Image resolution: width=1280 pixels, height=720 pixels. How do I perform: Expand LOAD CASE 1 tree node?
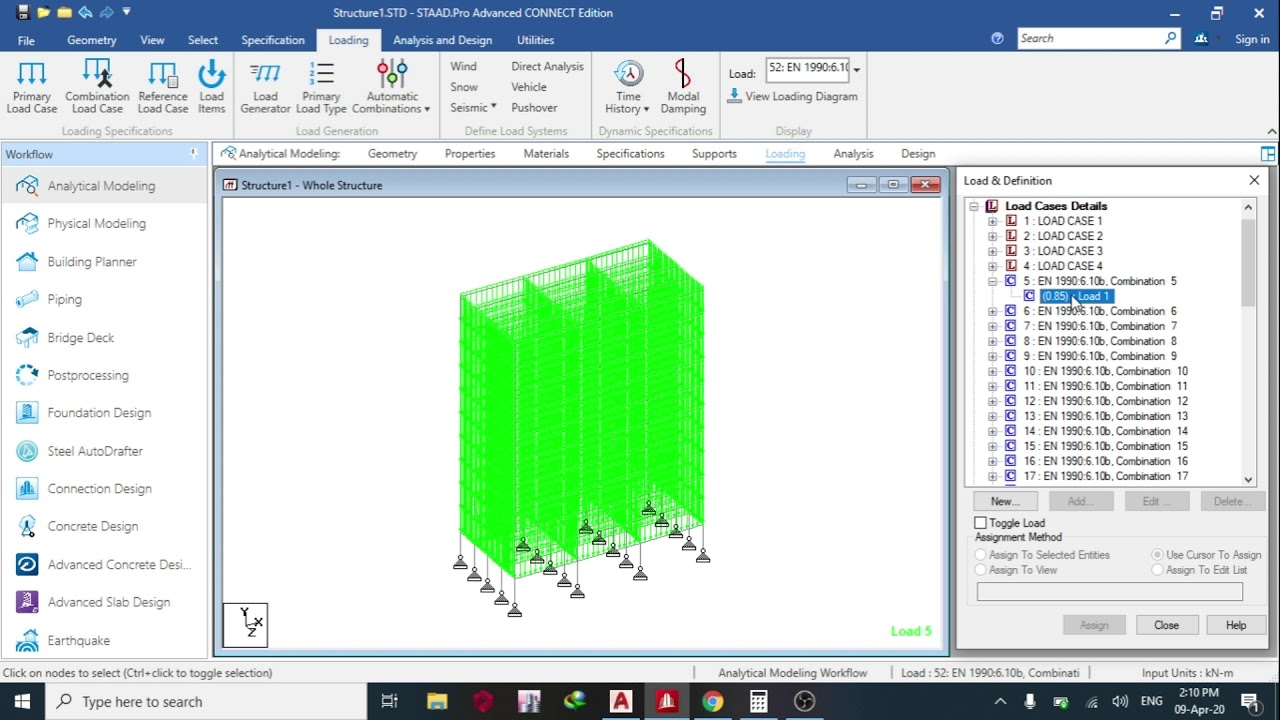click(x=992, y=221)
